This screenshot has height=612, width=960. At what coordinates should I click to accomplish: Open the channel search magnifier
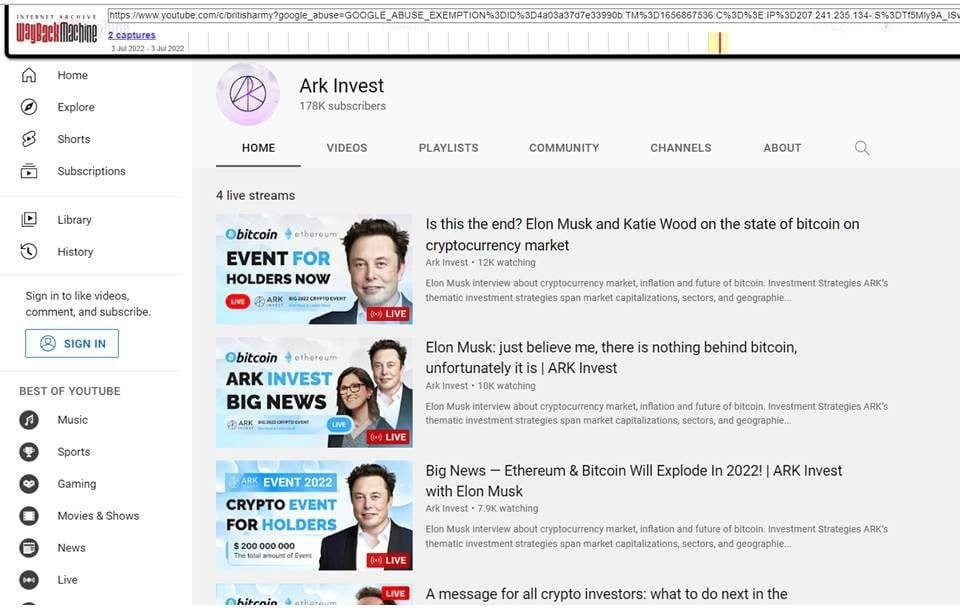pos(861,147)
